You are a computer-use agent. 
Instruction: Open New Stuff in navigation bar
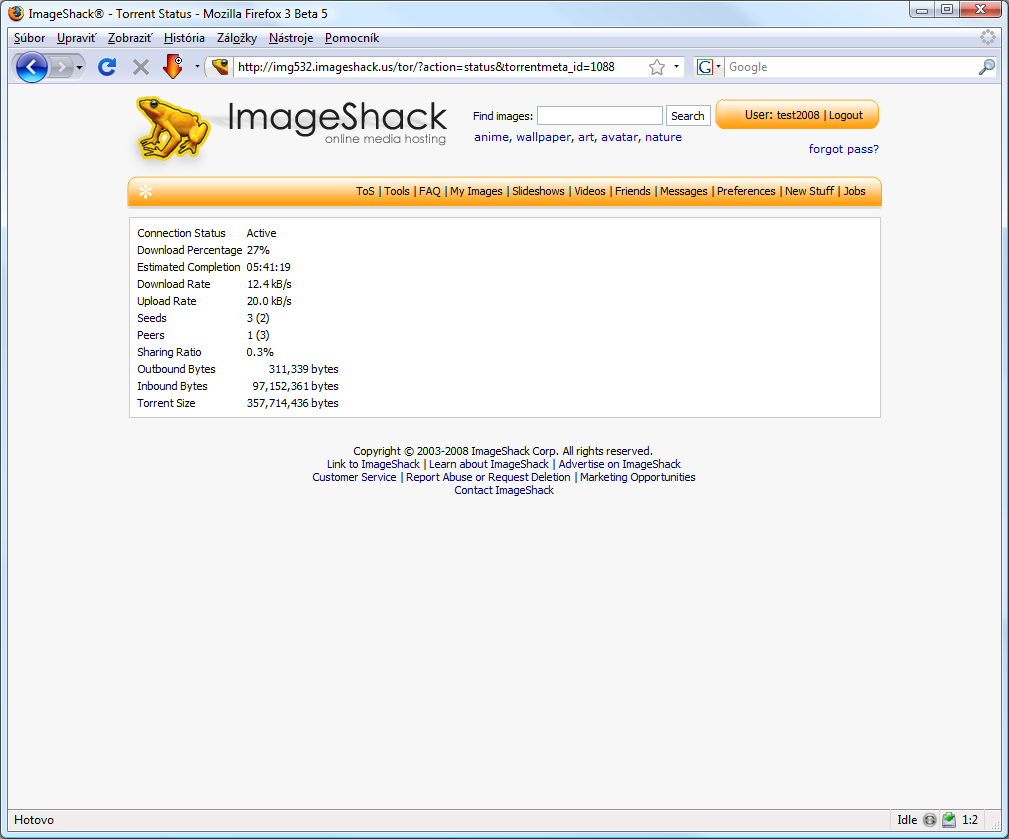(810, 191)
